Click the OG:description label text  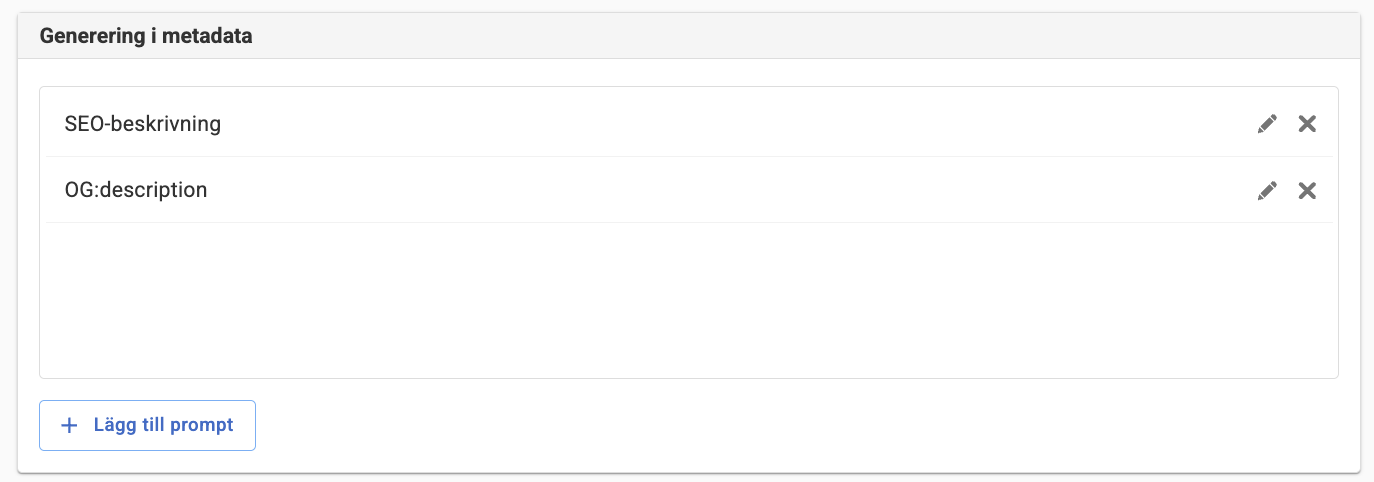click(x=136, y=190)
